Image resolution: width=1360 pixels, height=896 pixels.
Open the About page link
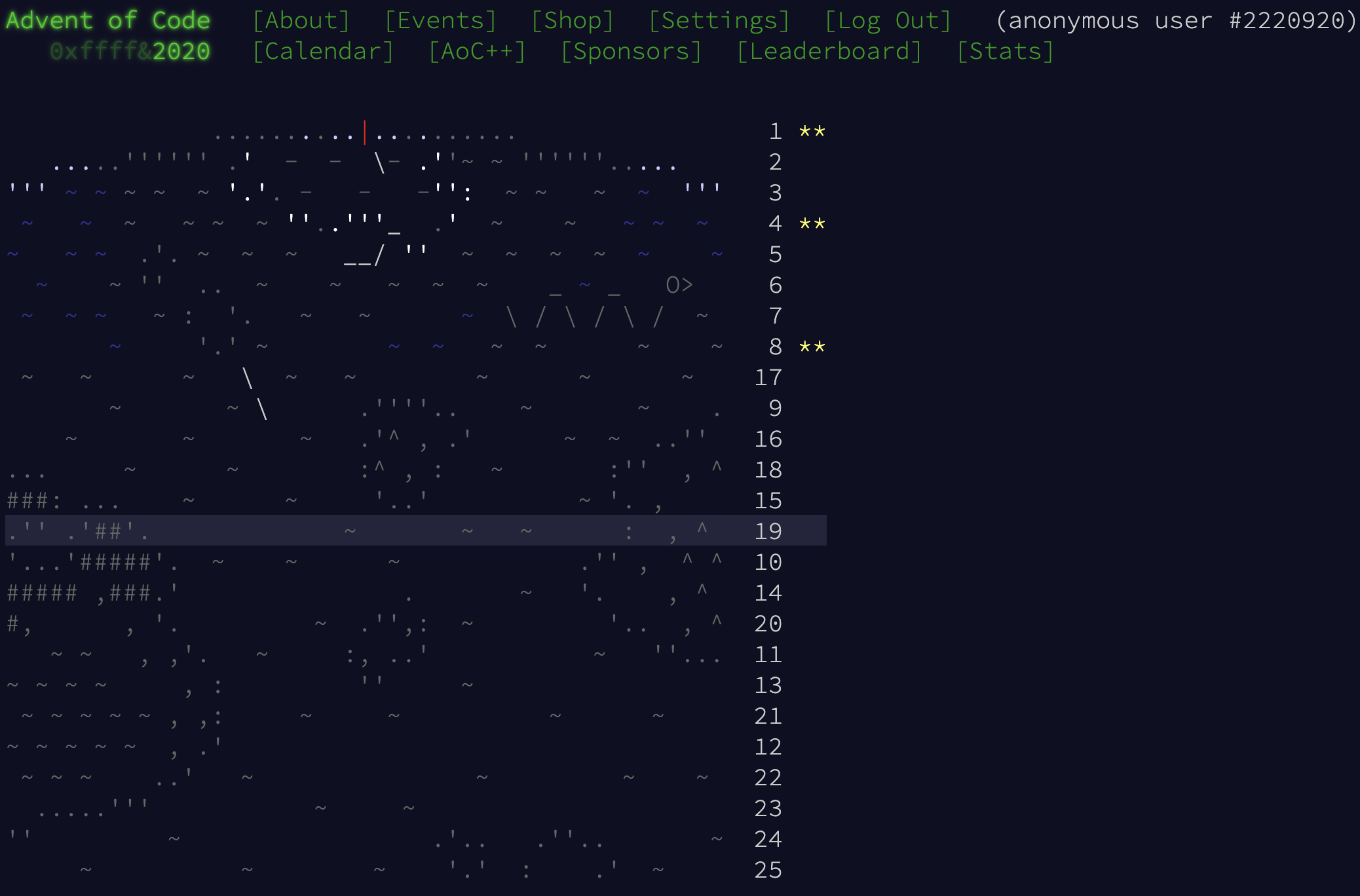301,21
